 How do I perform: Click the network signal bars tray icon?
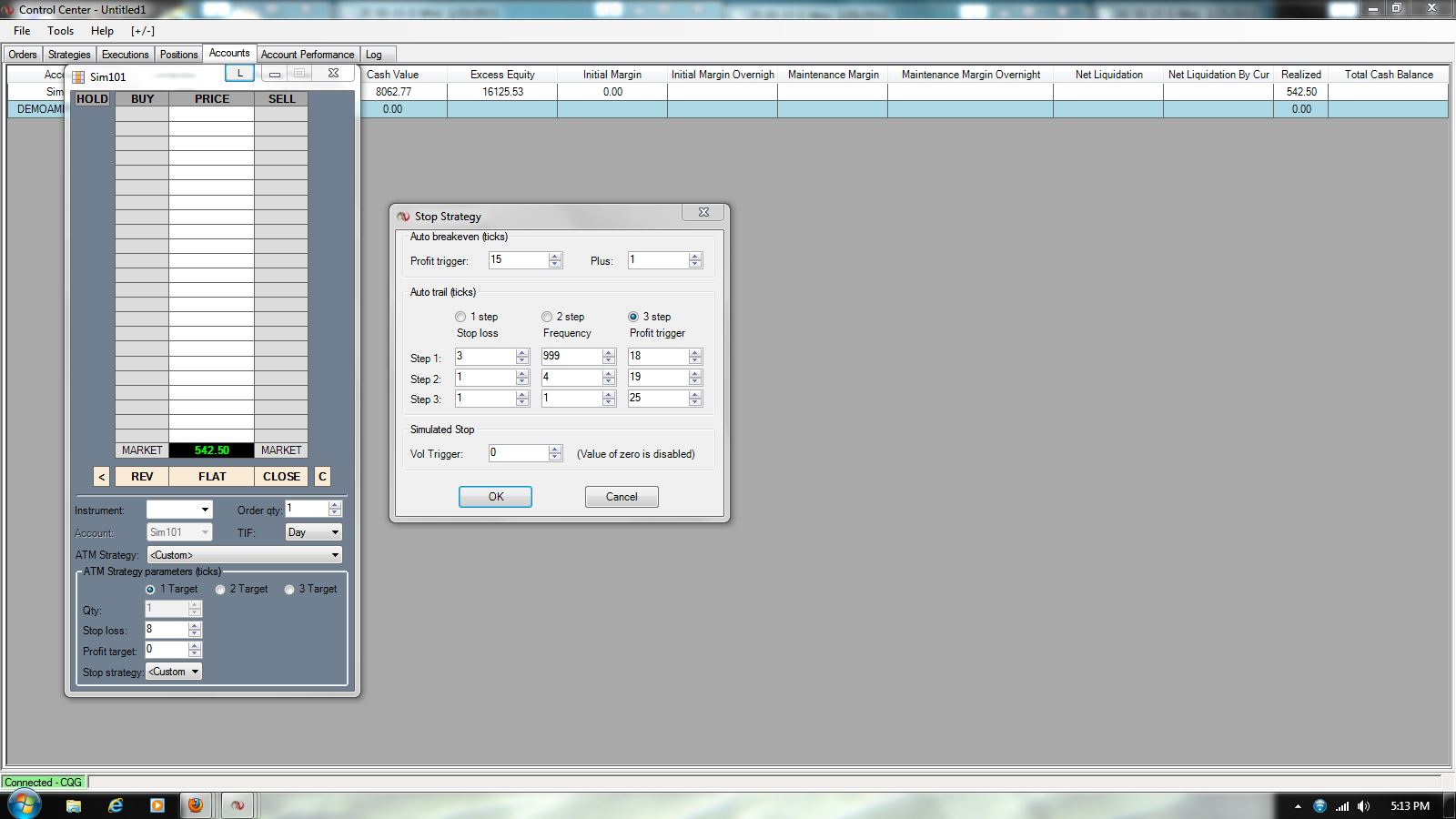[1342, 806]
